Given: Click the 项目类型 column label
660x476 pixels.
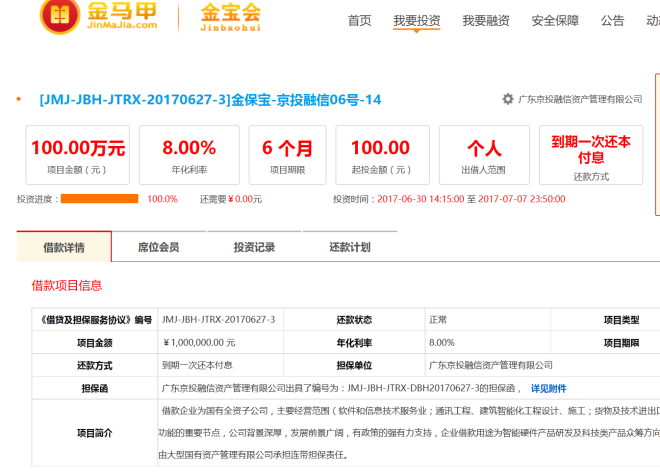Looking at the screenshot, I should (x=622, y=320).
